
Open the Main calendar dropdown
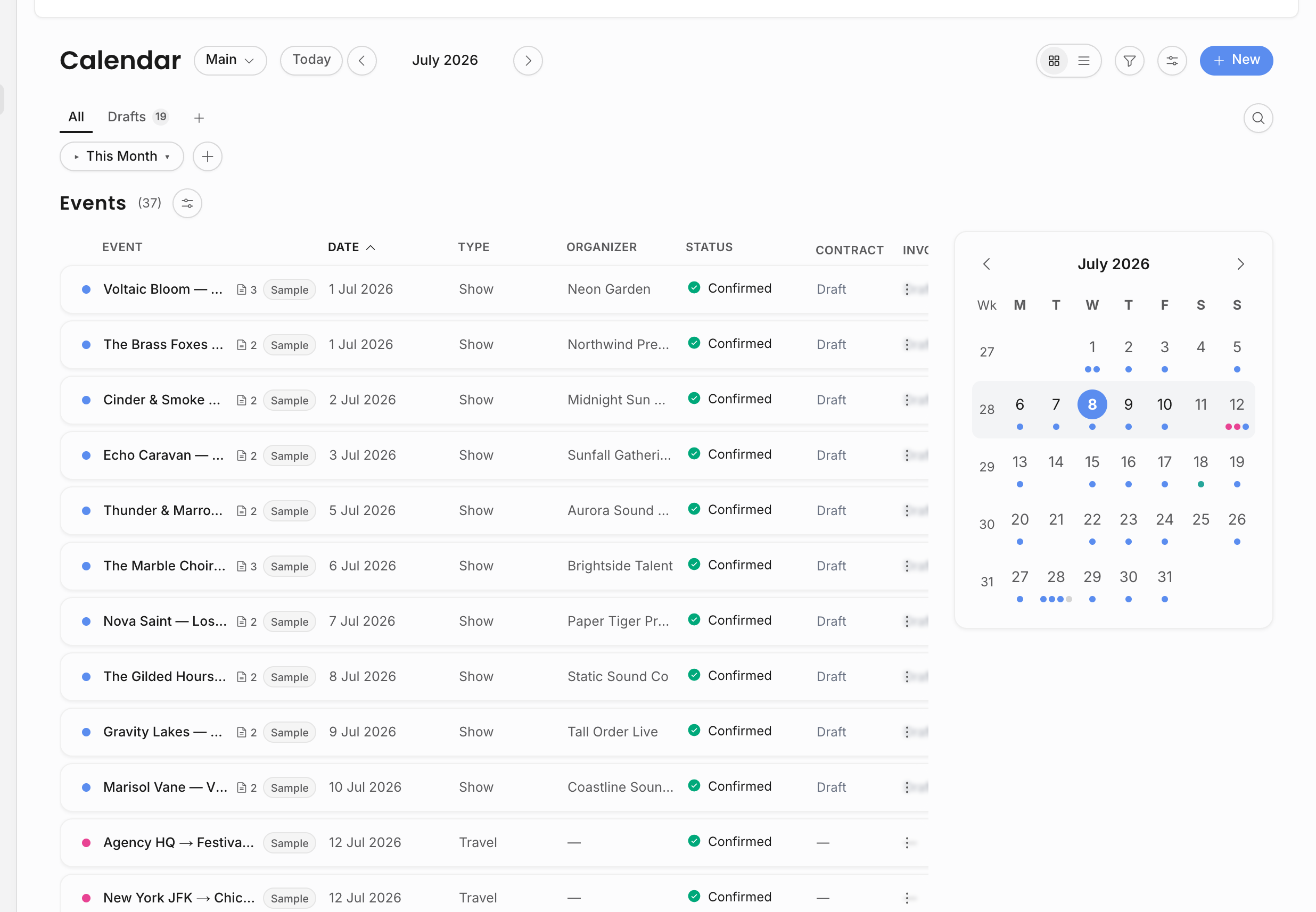[231, 61]
